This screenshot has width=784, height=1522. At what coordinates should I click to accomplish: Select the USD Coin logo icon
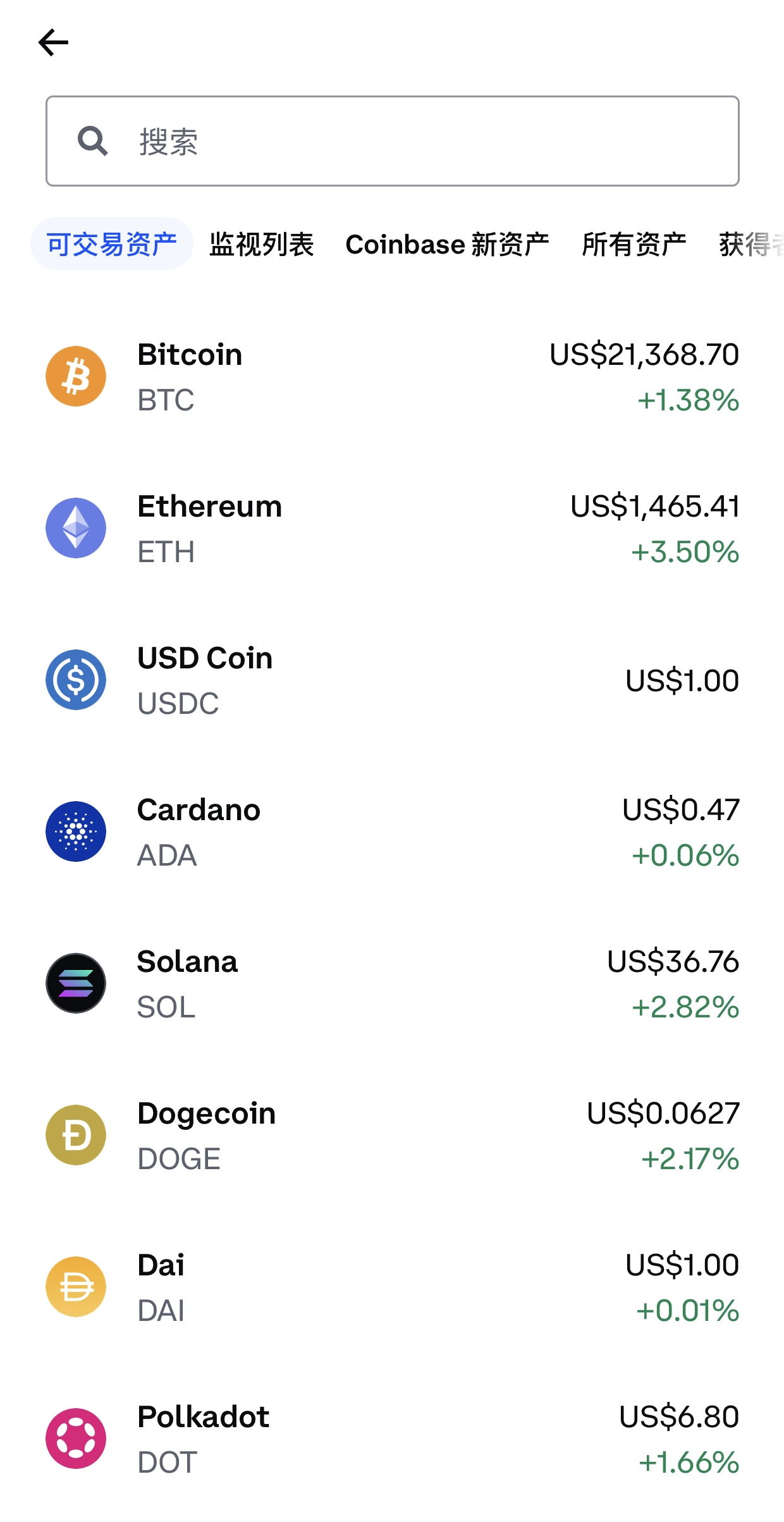pyautogui.click(x=76, y=680)
